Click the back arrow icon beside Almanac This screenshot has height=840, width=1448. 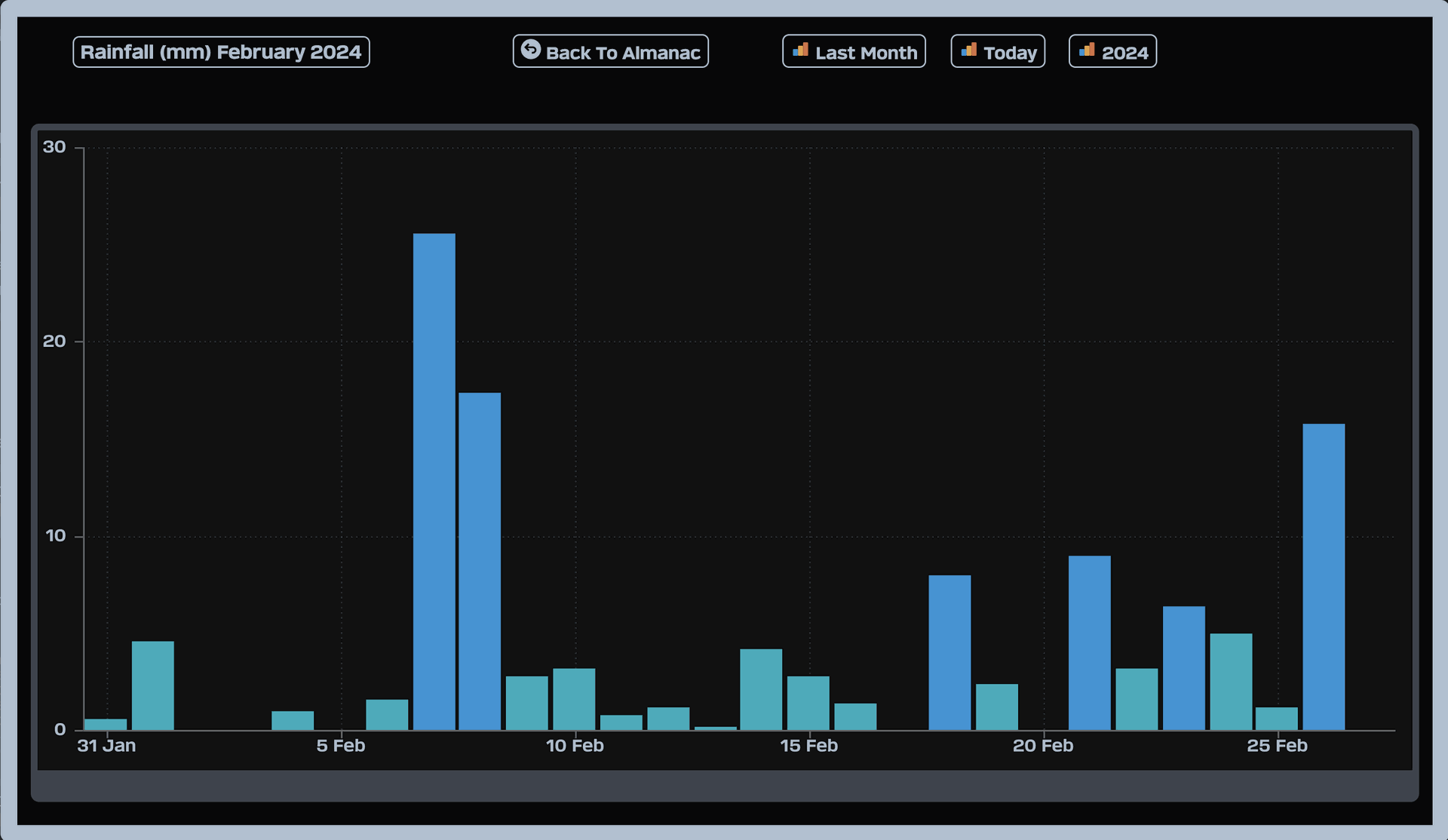(531, 50)
